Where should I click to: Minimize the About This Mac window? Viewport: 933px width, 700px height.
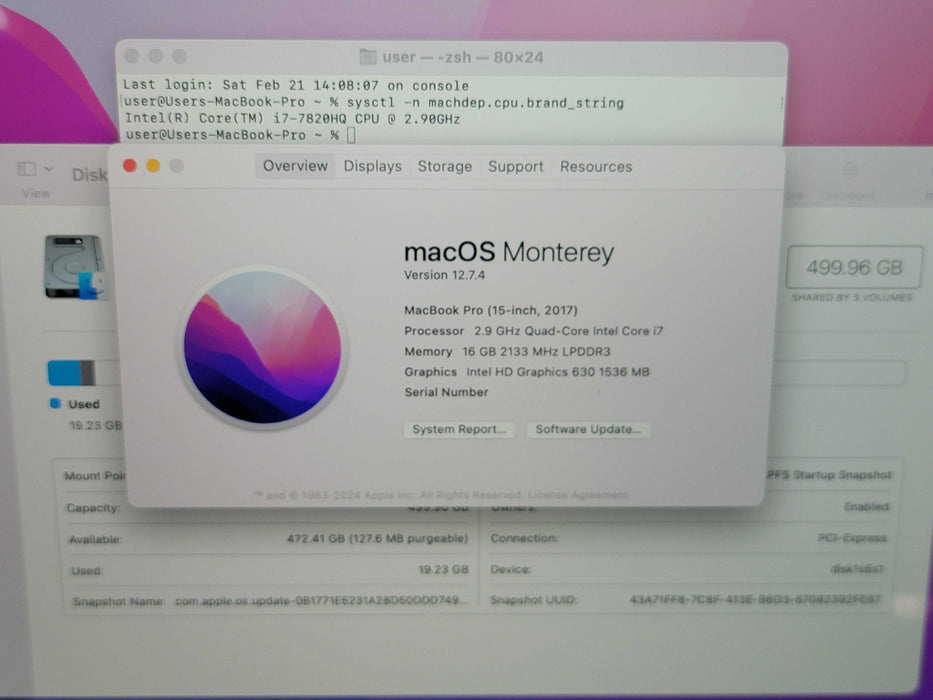coord(153,165)
